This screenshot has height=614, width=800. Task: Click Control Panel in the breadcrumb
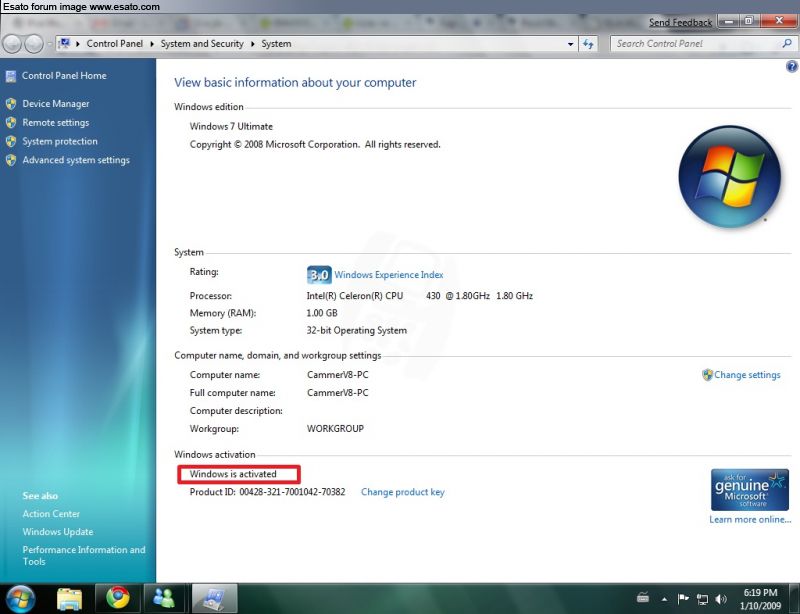click(x=115, y=44)
